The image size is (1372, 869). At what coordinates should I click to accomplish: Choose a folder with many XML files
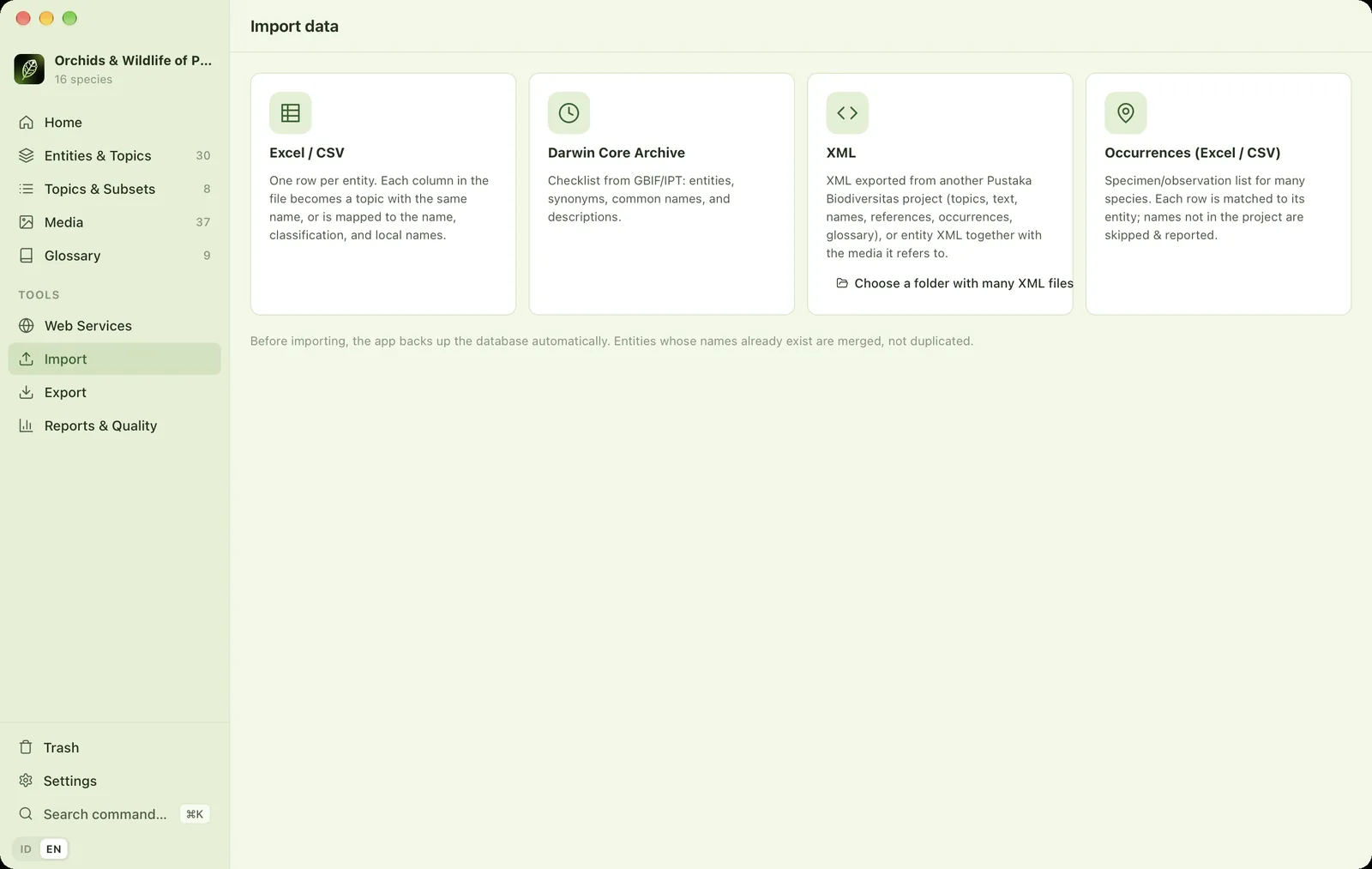[954, 283]
